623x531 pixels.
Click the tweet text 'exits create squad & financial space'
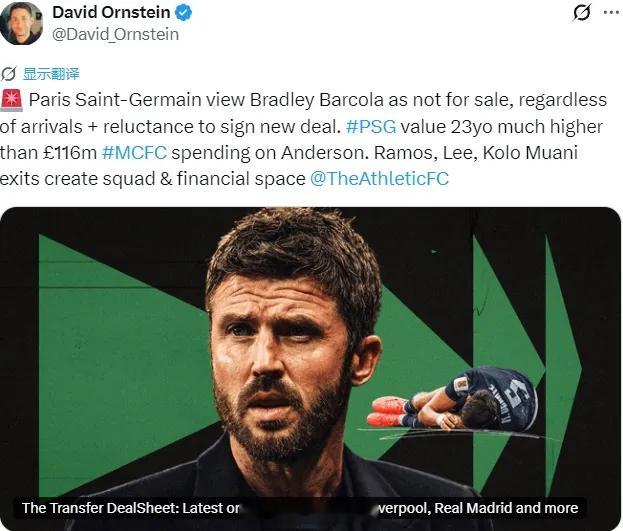click(x=153, y=179)
